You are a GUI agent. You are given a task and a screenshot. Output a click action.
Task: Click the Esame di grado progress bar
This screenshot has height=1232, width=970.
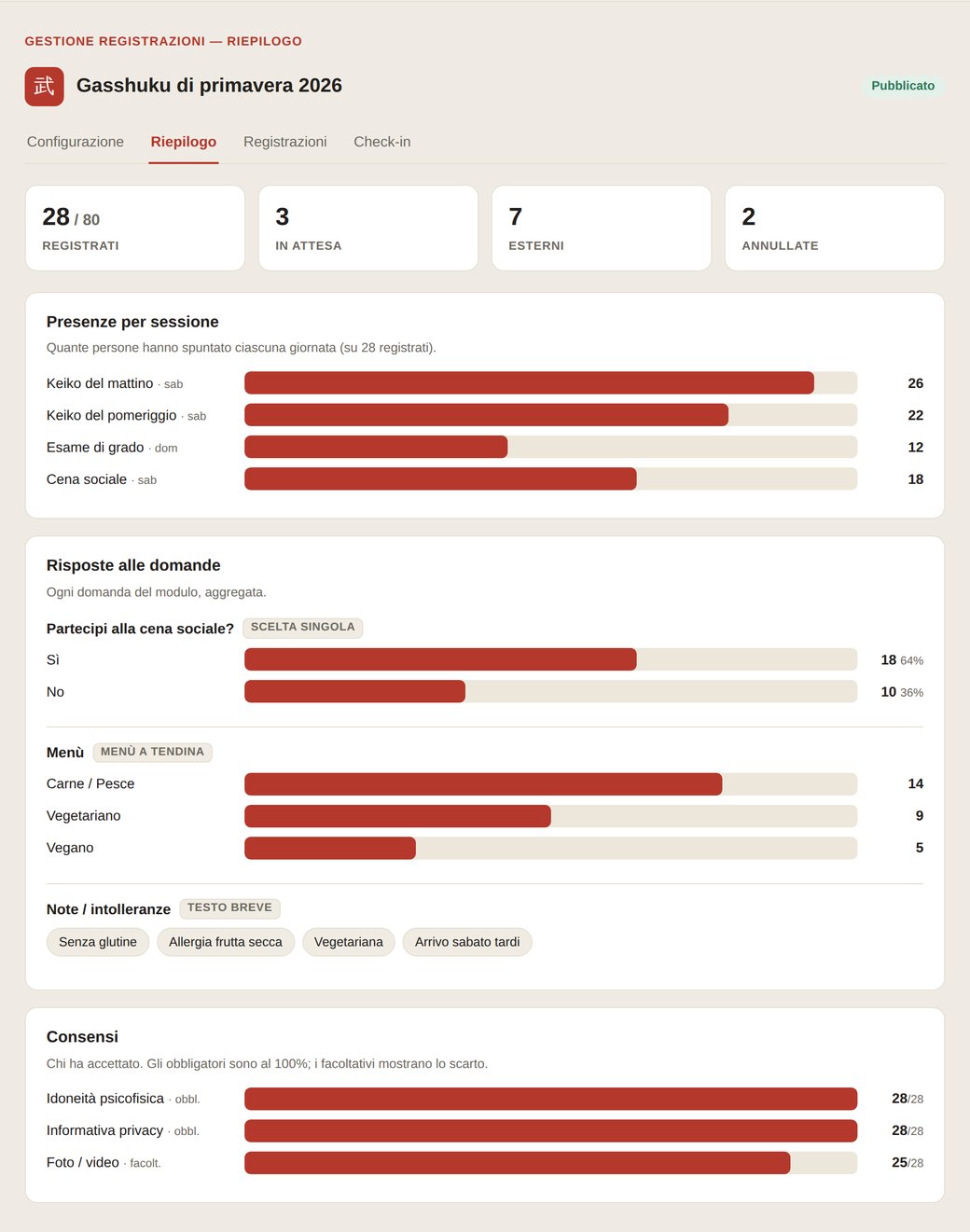pyautogui.click(x=550, y=447)
